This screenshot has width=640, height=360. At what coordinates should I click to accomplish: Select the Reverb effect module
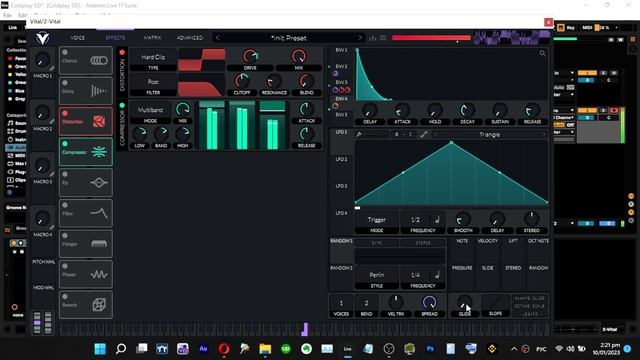tap(86, 304)
